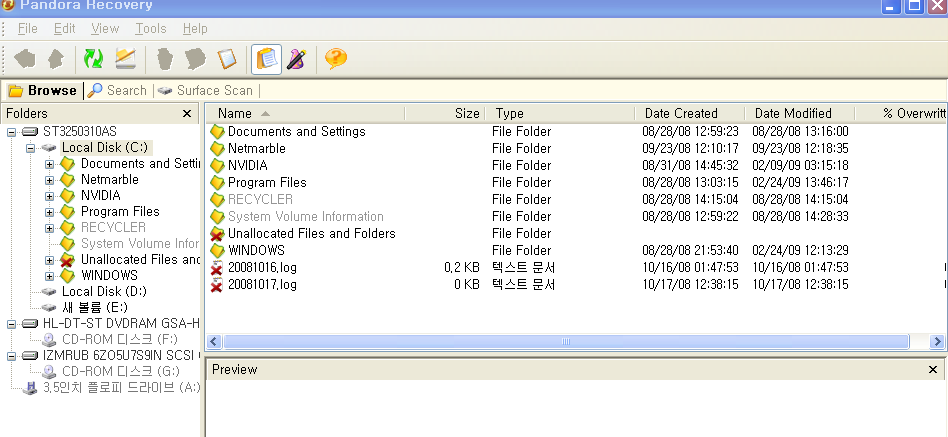
Task: Select the 20081016.log file name
Action: (x=262, y=267)
